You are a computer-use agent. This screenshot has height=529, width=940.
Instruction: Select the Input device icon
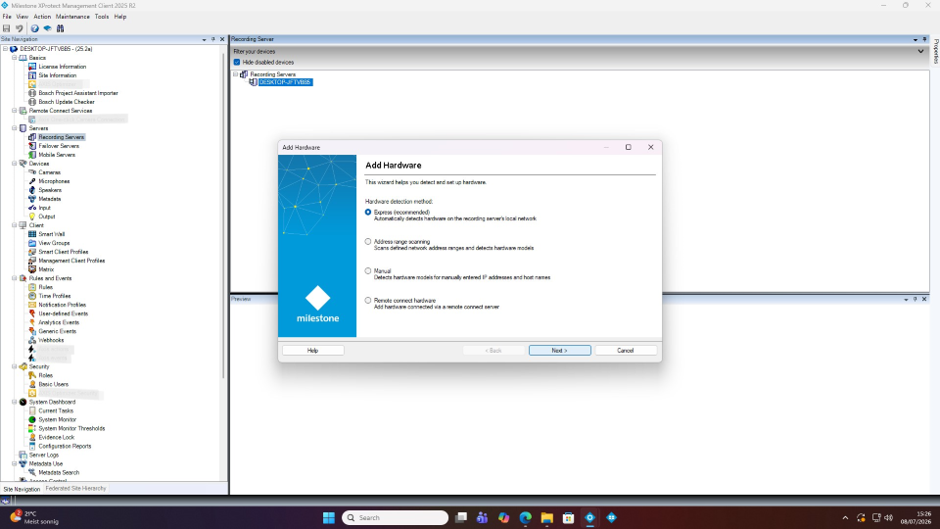pos(32,208)
